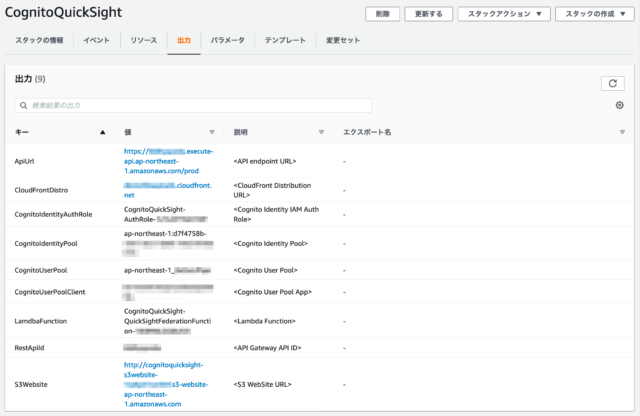
Task: Select the CloudFrontDistro key cell
Action: (41, 190)
